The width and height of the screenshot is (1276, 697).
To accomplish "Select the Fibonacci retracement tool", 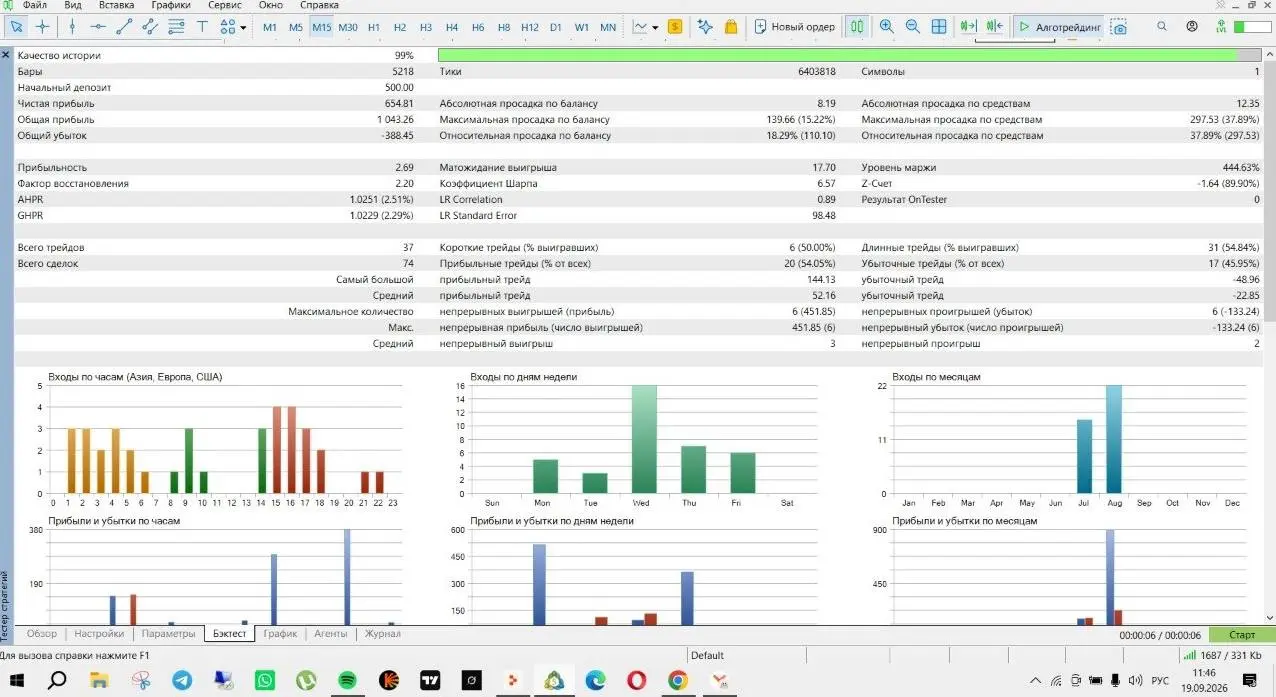I will (176, 27).
